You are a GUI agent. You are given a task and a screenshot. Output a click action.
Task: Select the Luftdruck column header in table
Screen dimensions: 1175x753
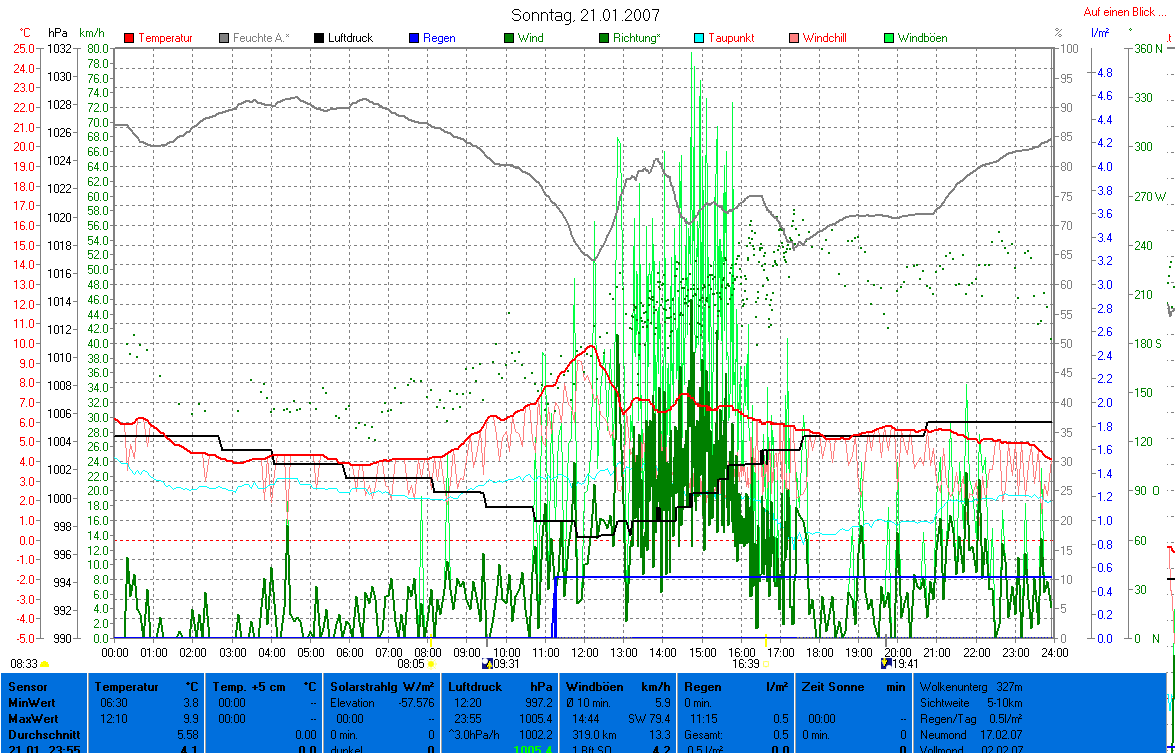pos(473,687)
